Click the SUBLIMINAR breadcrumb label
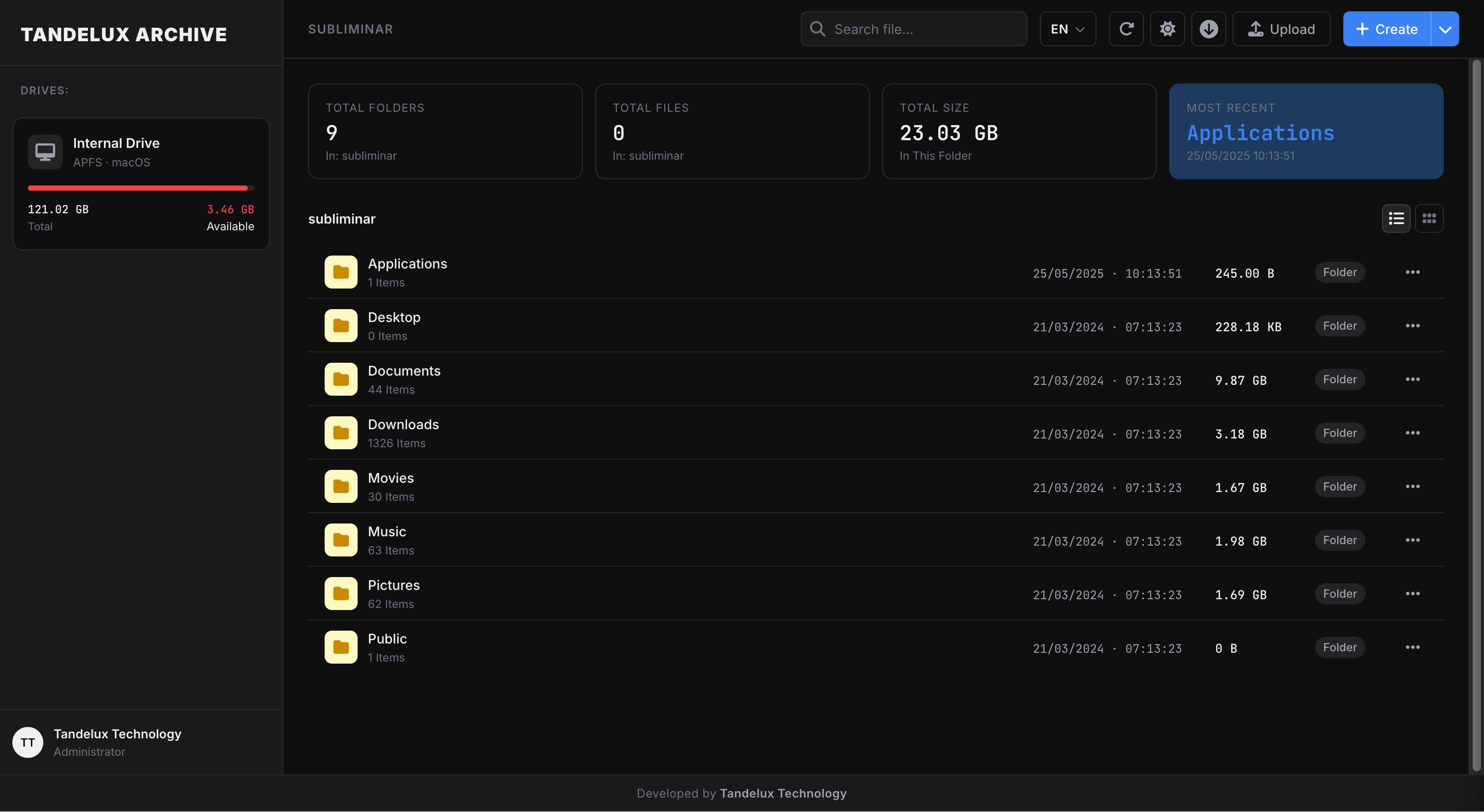Screen dimensions: 1484x812 pos(350,29)
